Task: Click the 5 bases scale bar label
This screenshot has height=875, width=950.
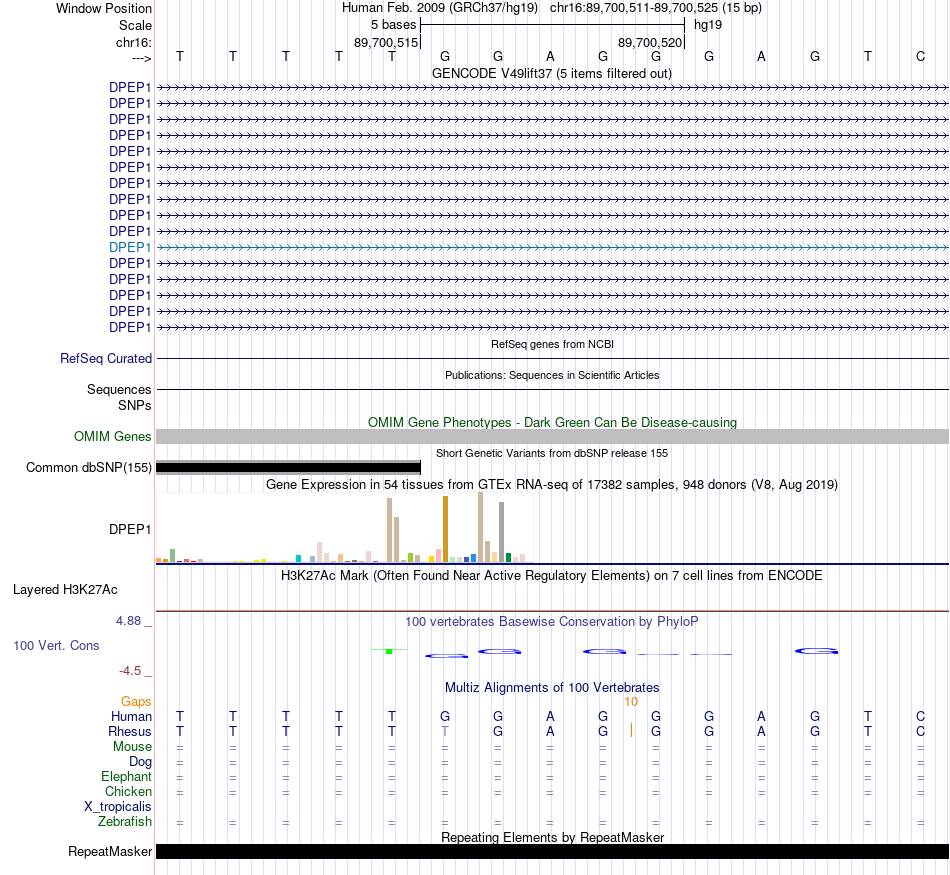Action: [394, 25]
